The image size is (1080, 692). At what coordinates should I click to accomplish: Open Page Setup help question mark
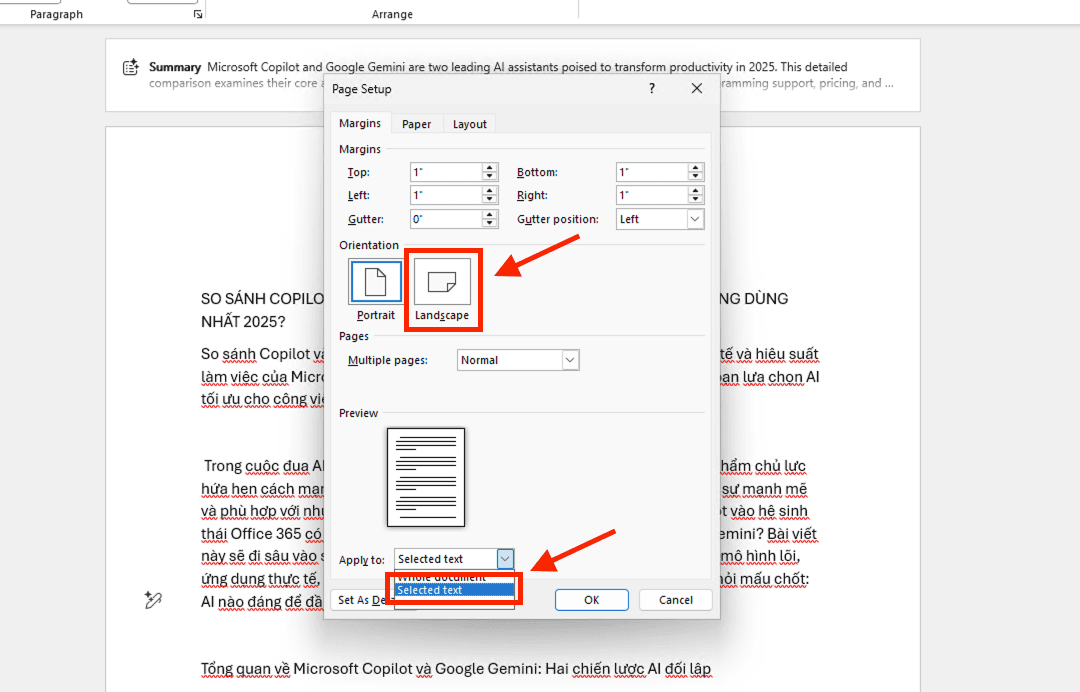(652, 88)
